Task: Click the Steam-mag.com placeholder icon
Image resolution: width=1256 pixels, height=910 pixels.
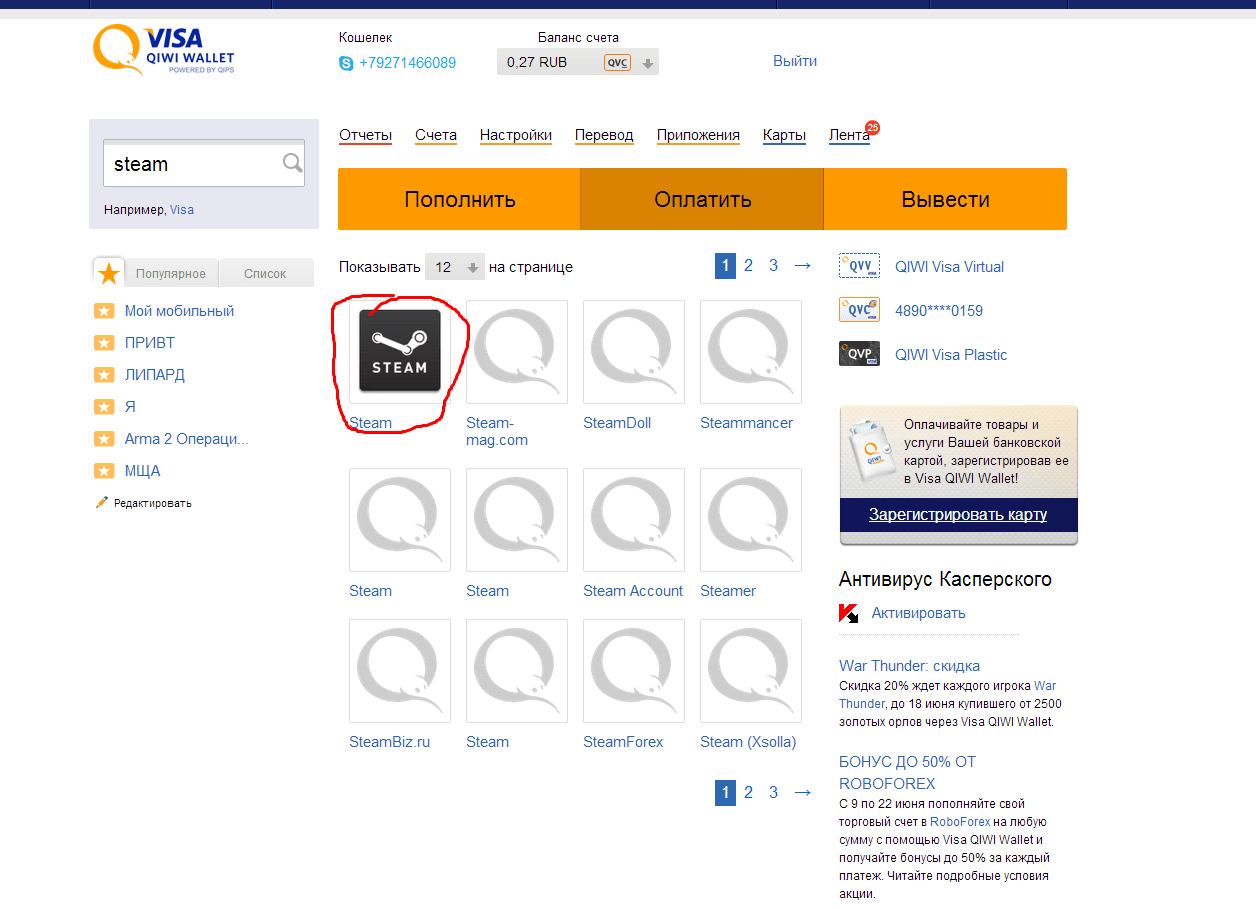Action: coord(517,351)
